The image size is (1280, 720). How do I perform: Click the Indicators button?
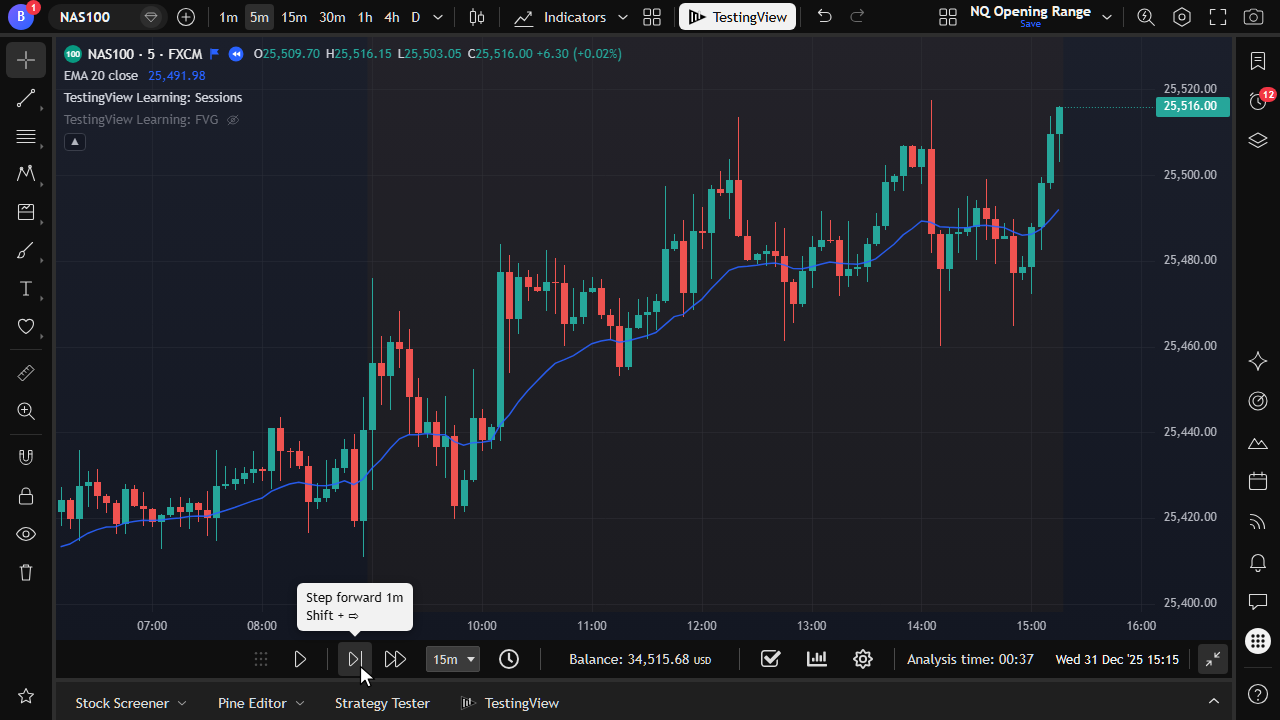tap(561, 17)
